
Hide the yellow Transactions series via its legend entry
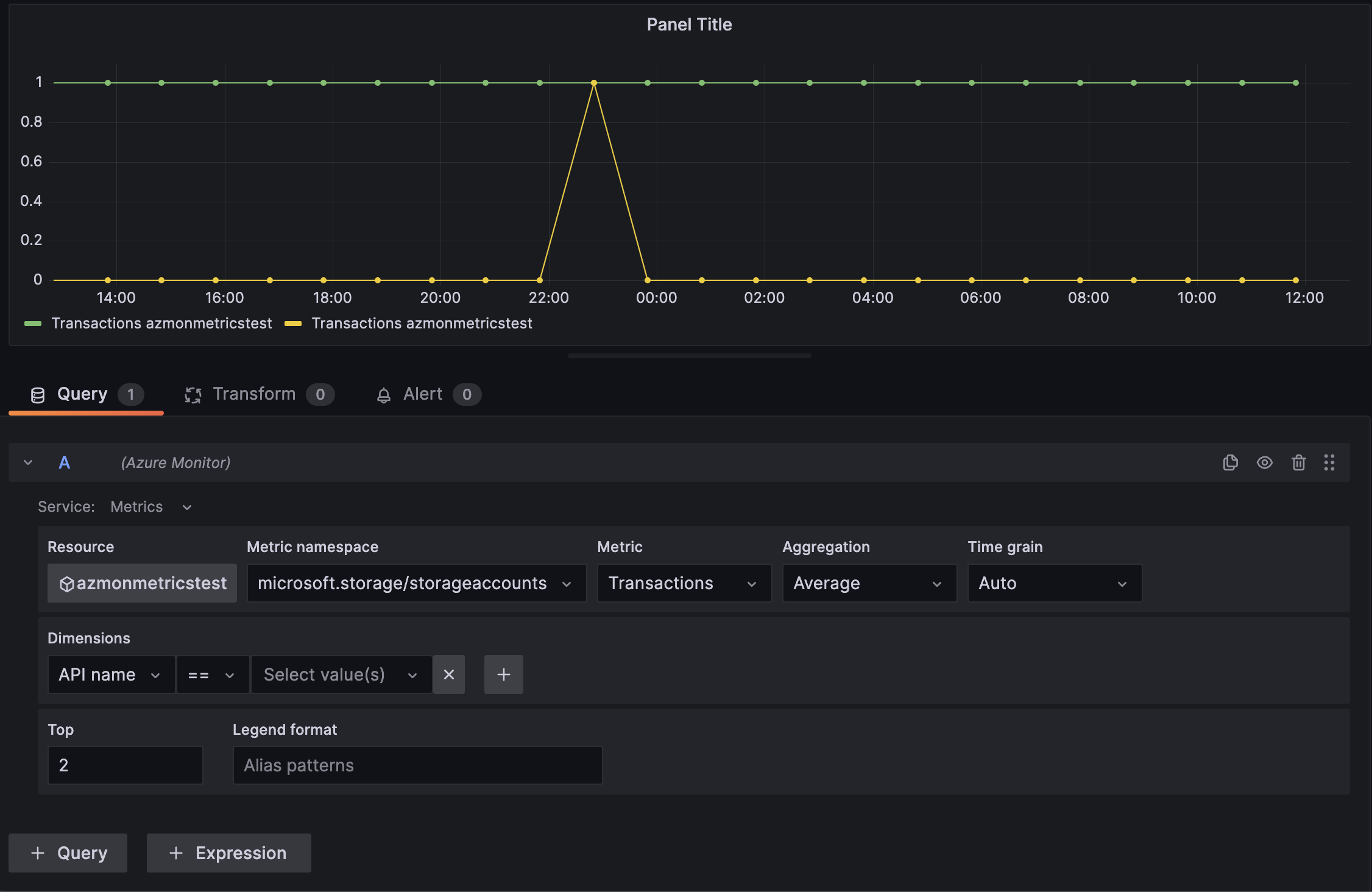tap(421, 323)
